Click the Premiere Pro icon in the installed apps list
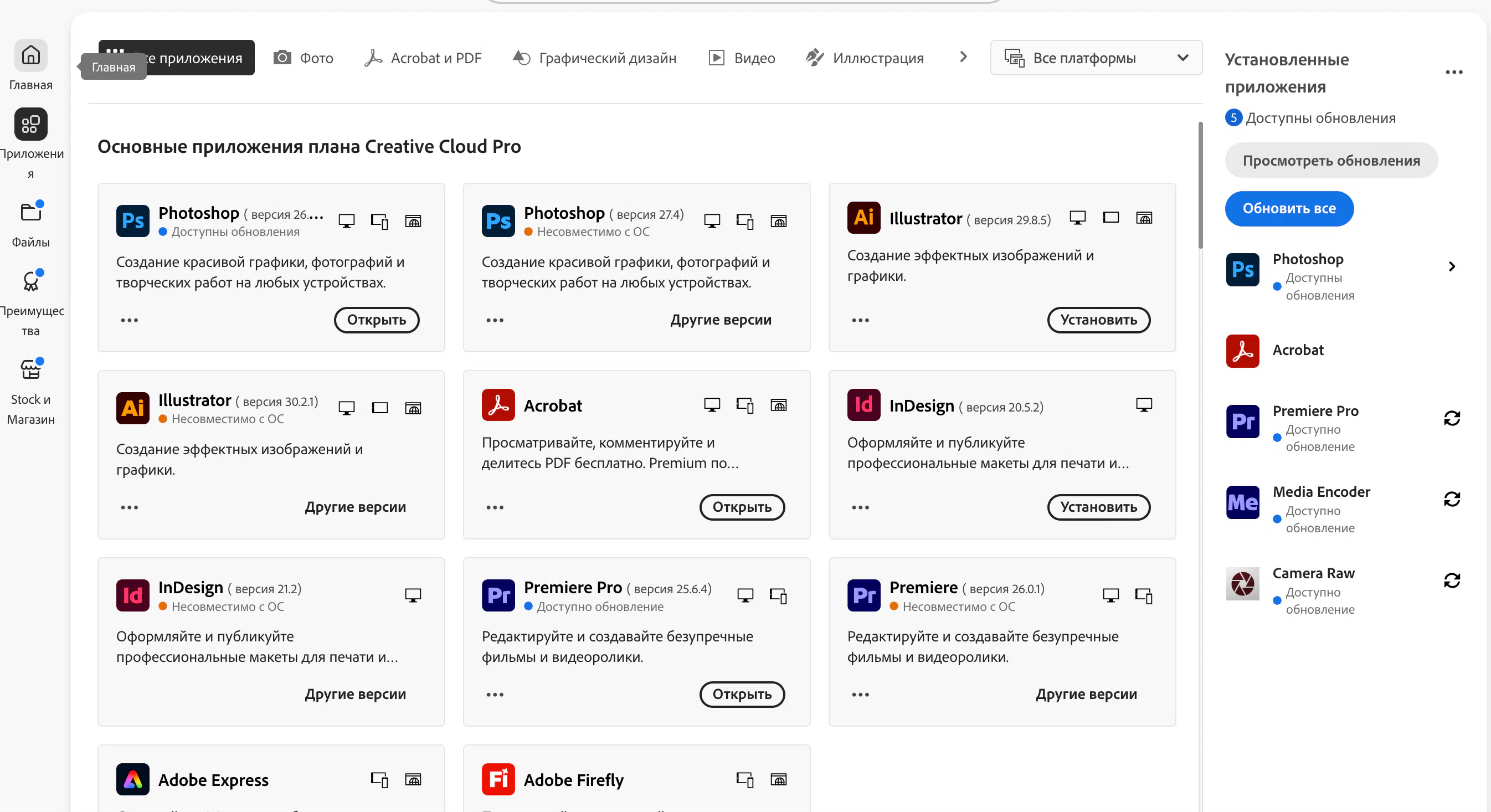Viewport: 1491px width, 812px height. 1243,422
